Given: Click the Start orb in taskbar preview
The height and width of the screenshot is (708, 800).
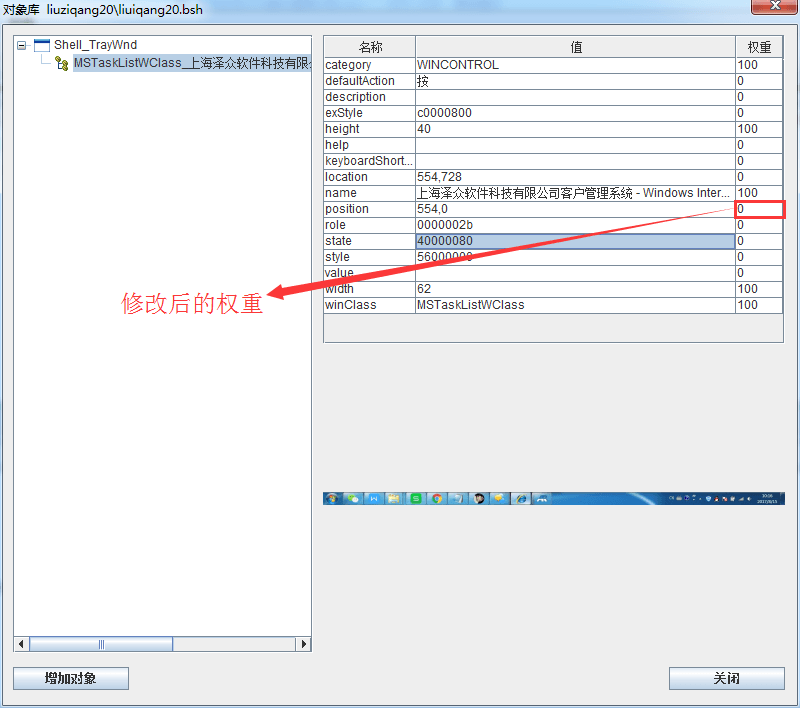Looking at the screenshot, I should pos(332,498).
